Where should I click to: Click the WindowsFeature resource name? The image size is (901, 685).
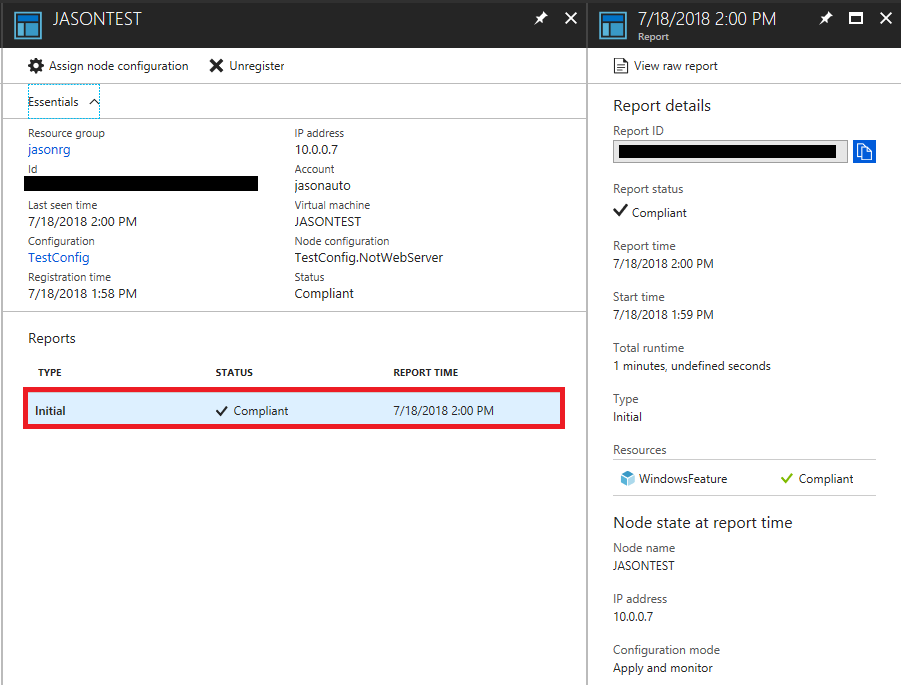pyautogui.click(x=683, y=479)
